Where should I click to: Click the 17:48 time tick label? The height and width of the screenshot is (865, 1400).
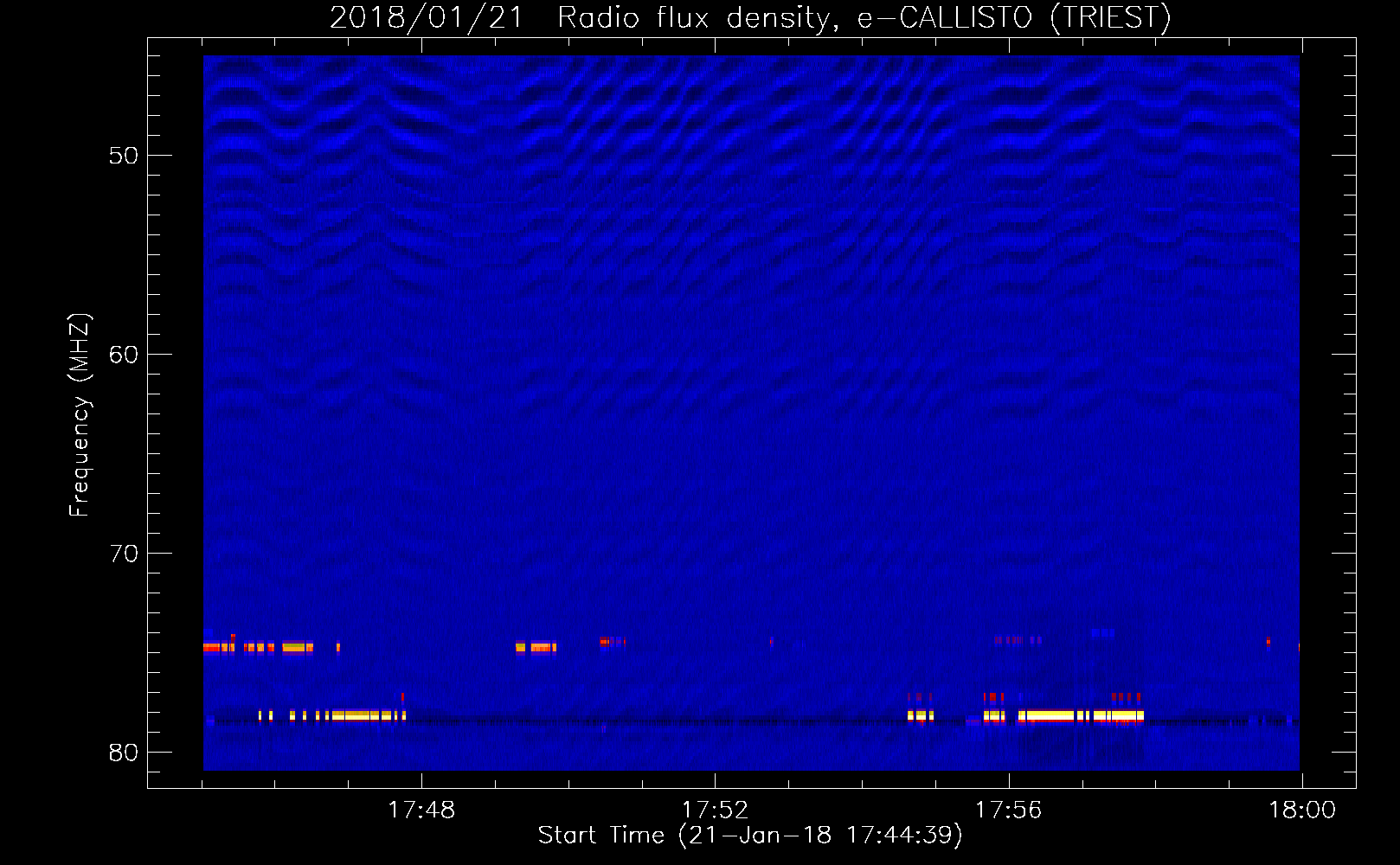tap(421, 811)
